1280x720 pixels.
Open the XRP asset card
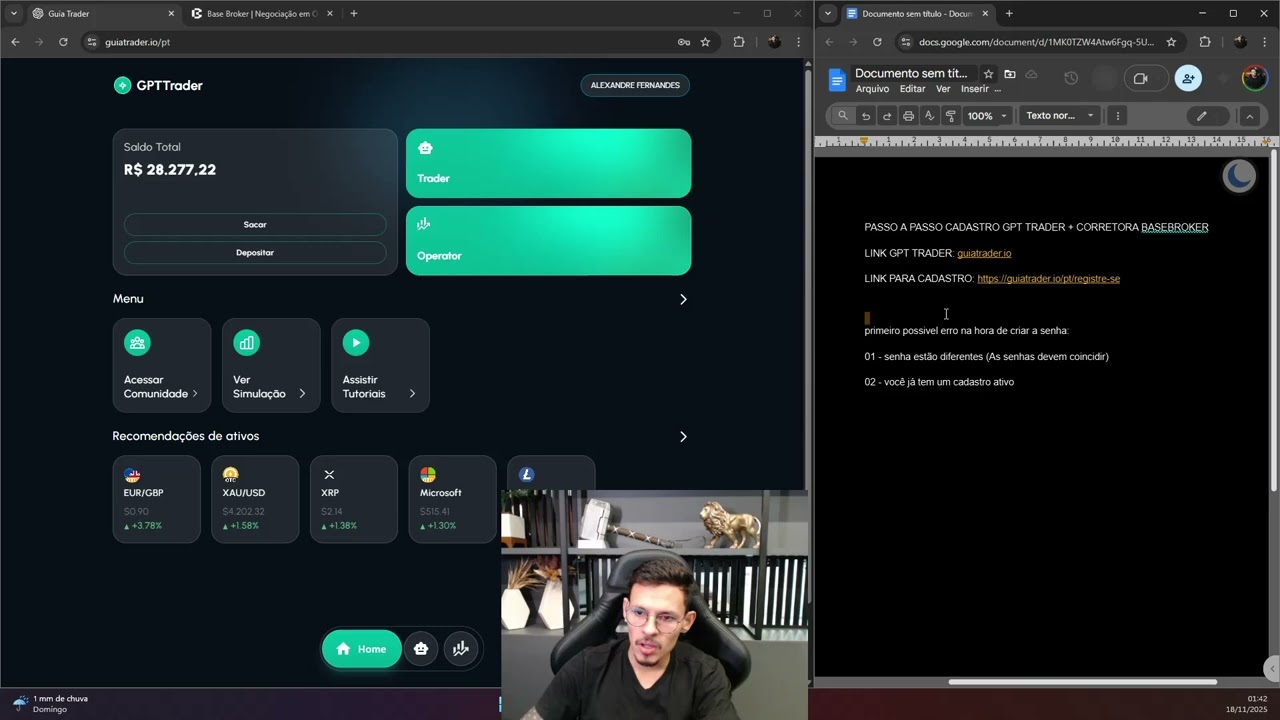pyautogui.click(x=354, y=499)
